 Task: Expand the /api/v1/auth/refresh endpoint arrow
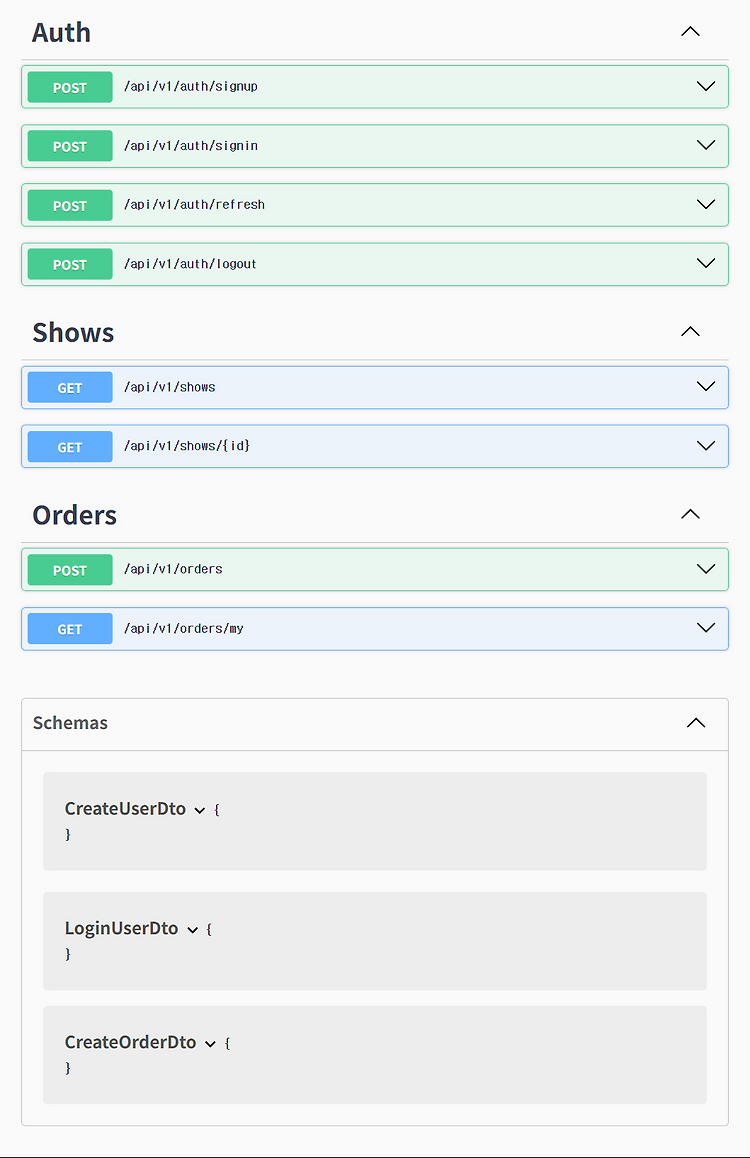pyautogui.click(x=706, y=205)
